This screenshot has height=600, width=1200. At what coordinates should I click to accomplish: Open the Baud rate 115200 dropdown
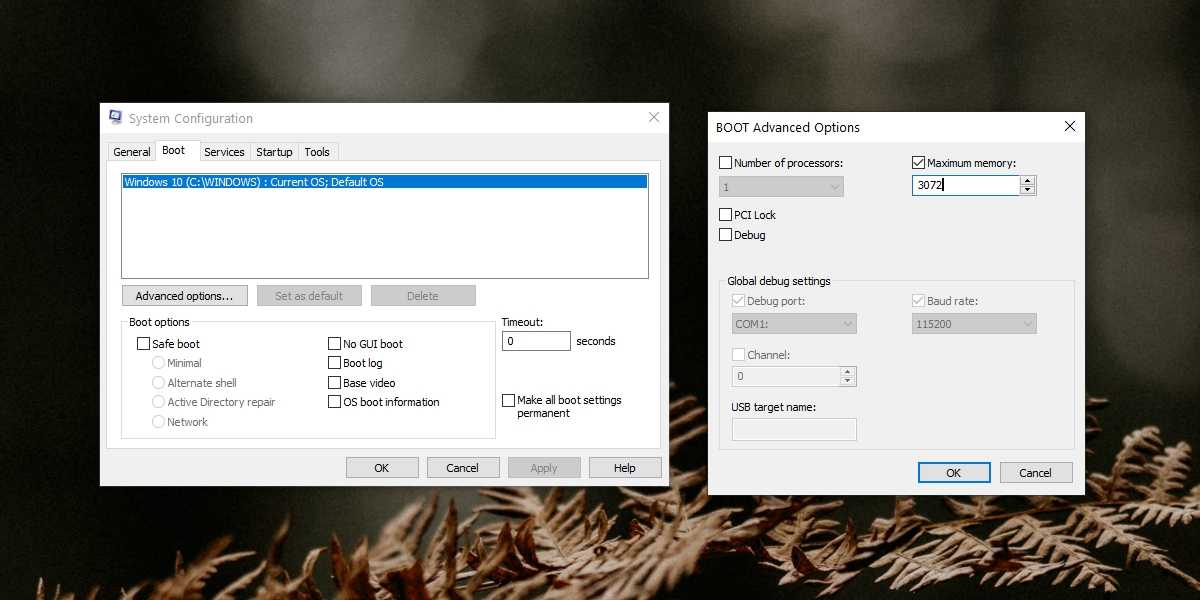[x=974, y=324]
